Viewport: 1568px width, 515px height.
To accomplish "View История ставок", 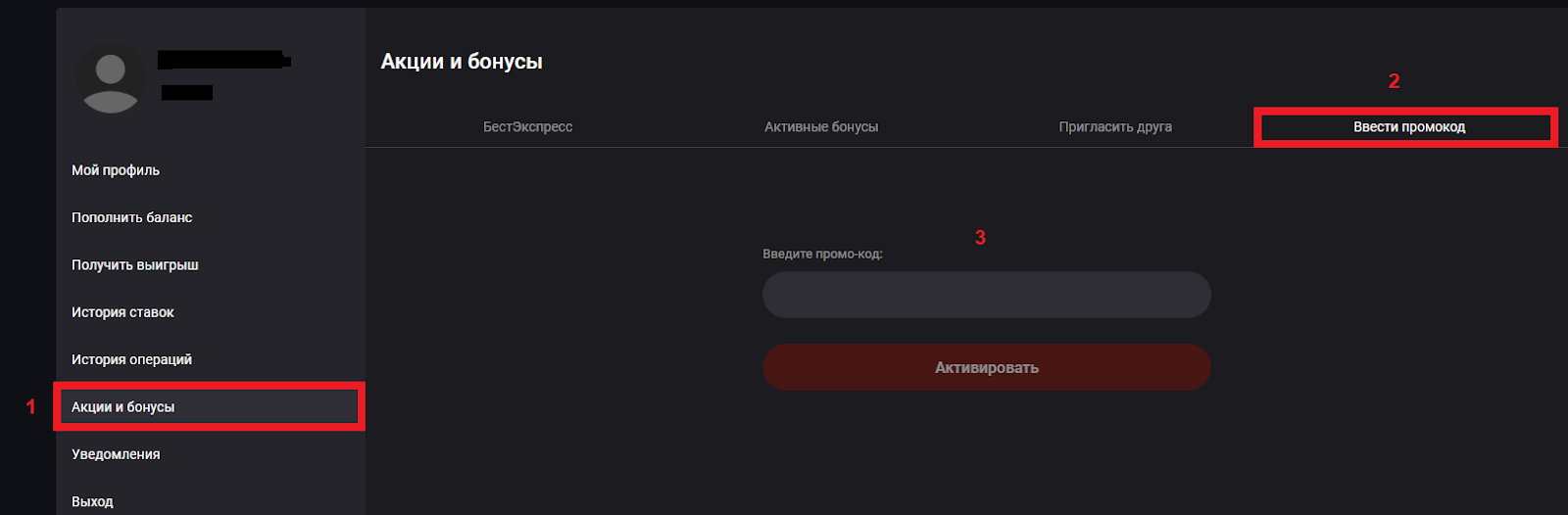I will [x=122, y=312].
